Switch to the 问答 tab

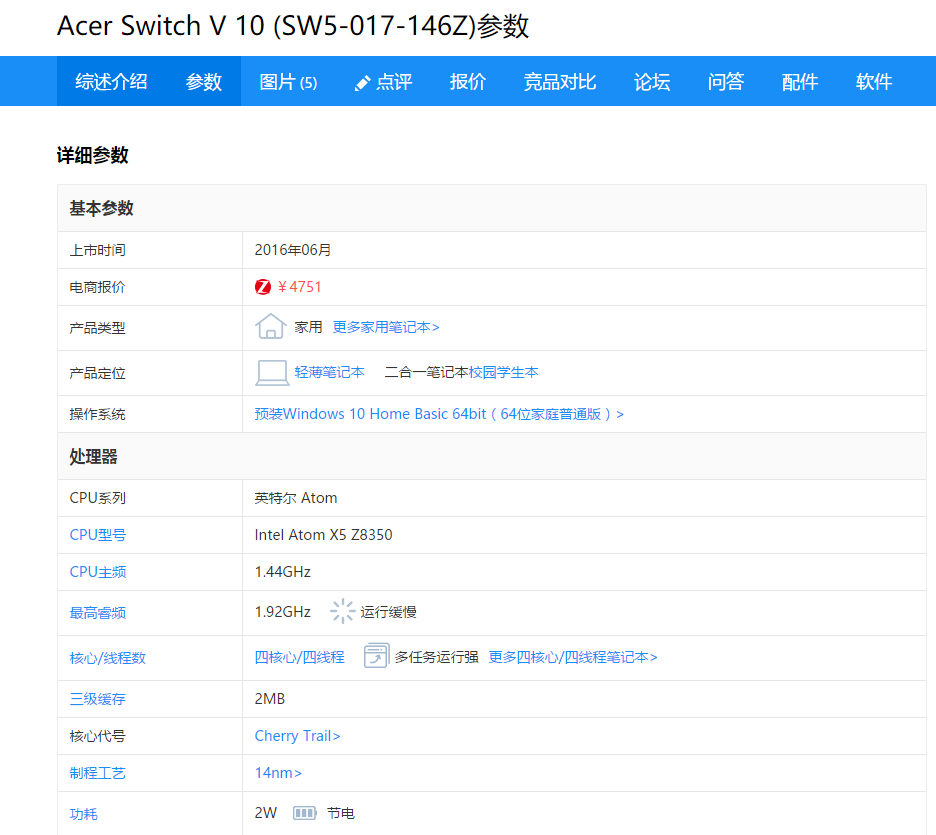click(x=726, y=81)
